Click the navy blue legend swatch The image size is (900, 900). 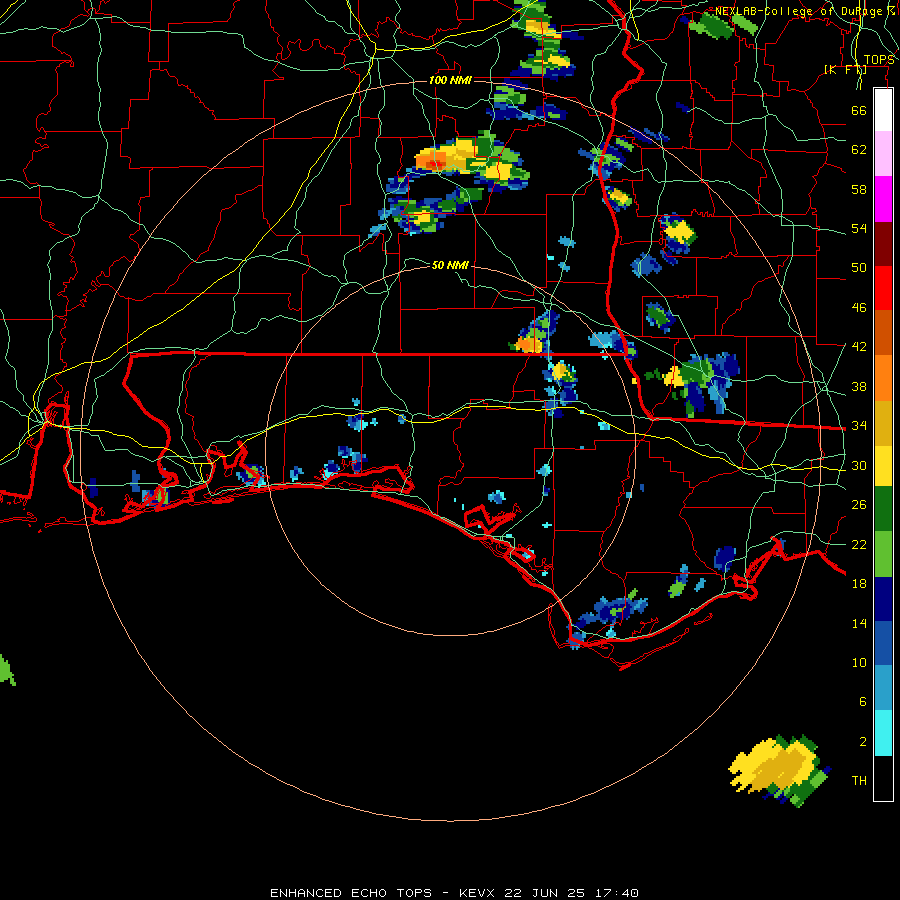883,599
